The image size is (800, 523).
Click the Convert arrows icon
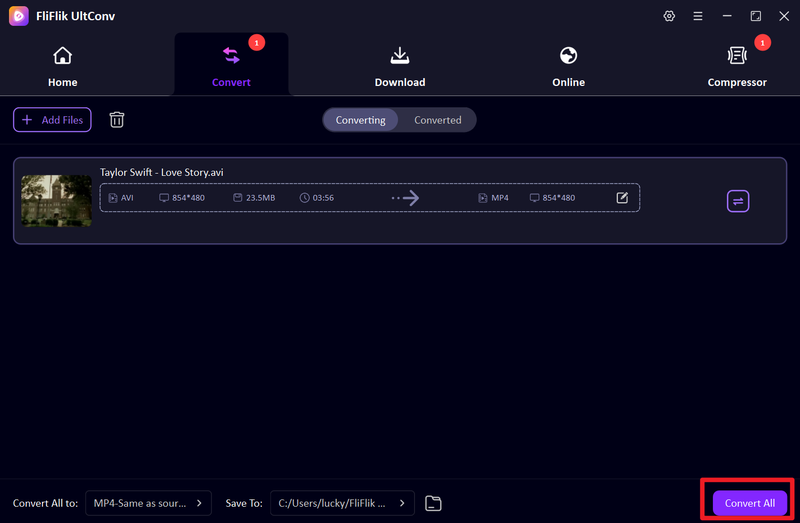pos(231,55)
